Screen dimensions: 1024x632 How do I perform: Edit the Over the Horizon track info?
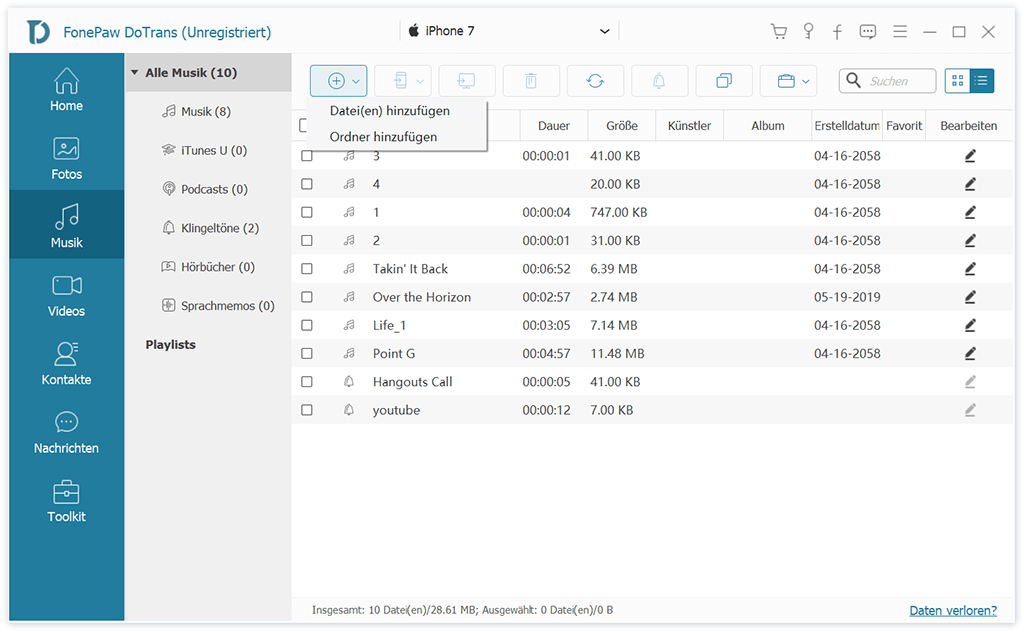click(x=970, y=297)
